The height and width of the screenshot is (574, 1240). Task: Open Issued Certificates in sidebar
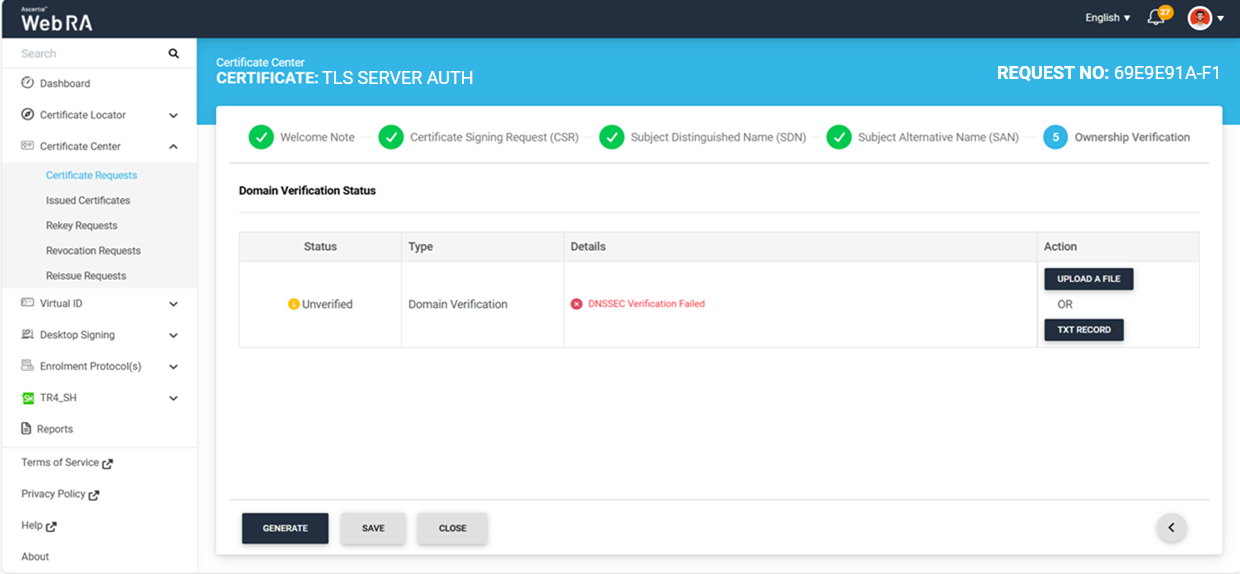88,200
